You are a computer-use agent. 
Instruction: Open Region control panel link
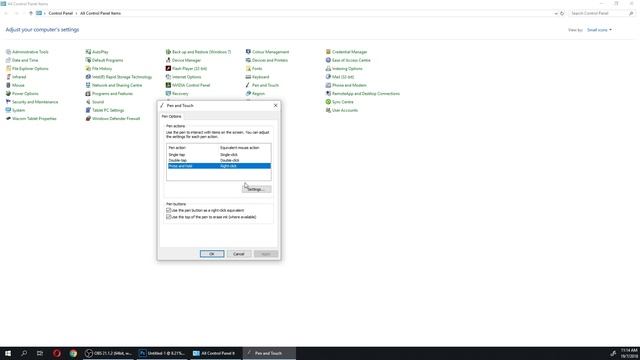coord(258,93)
